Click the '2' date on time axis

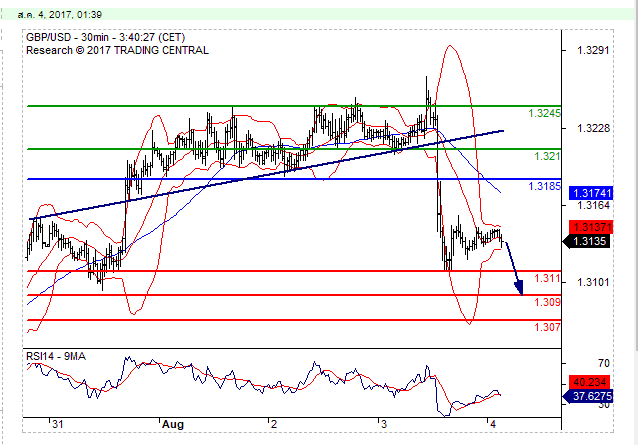click(274, 425)
